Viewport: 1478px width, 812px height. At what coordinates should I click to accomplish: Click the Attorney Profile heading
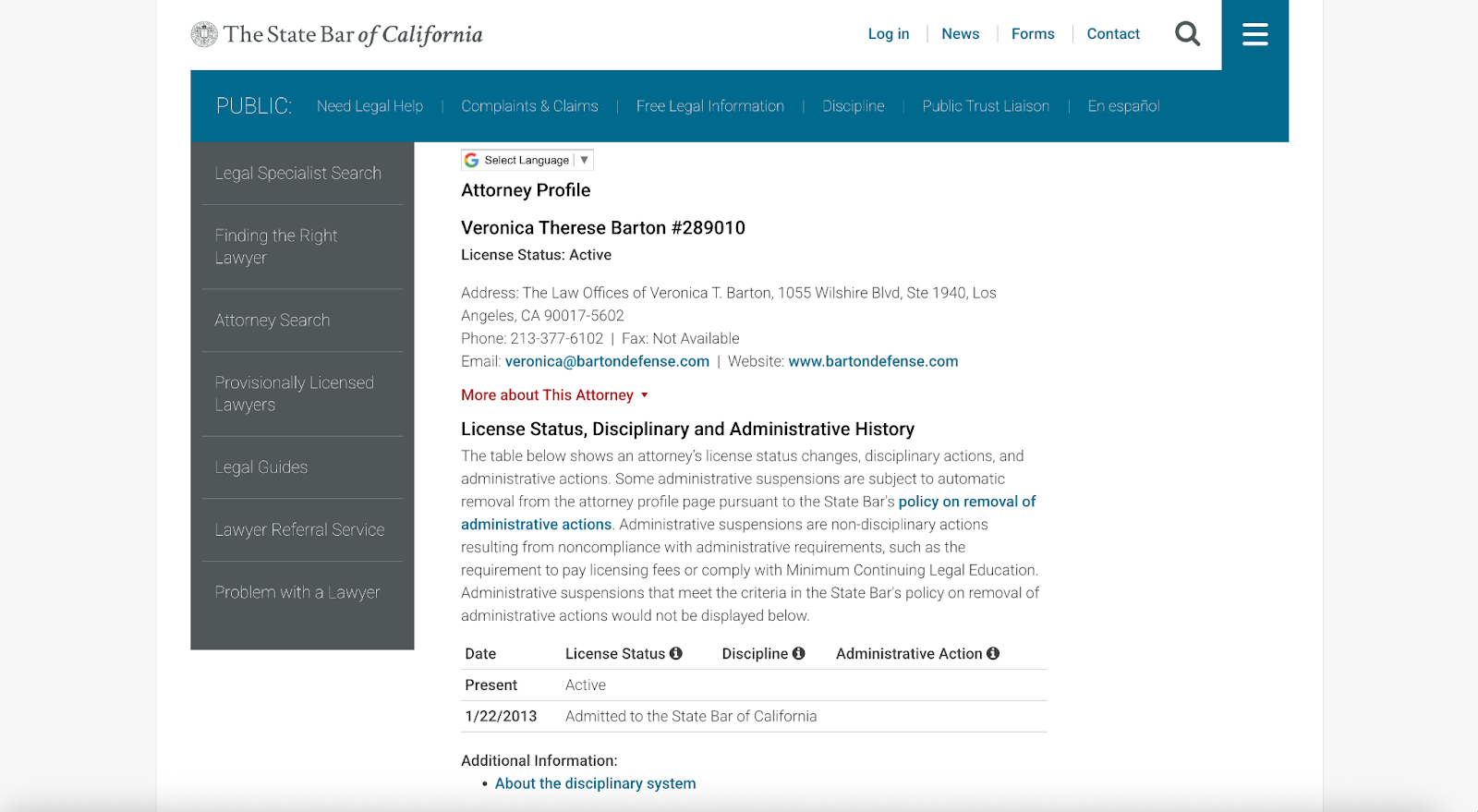click(526, 190)
